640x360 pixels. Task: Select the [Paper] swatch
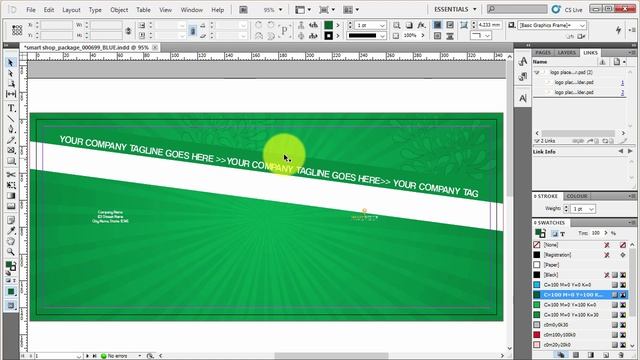[580, 265]
